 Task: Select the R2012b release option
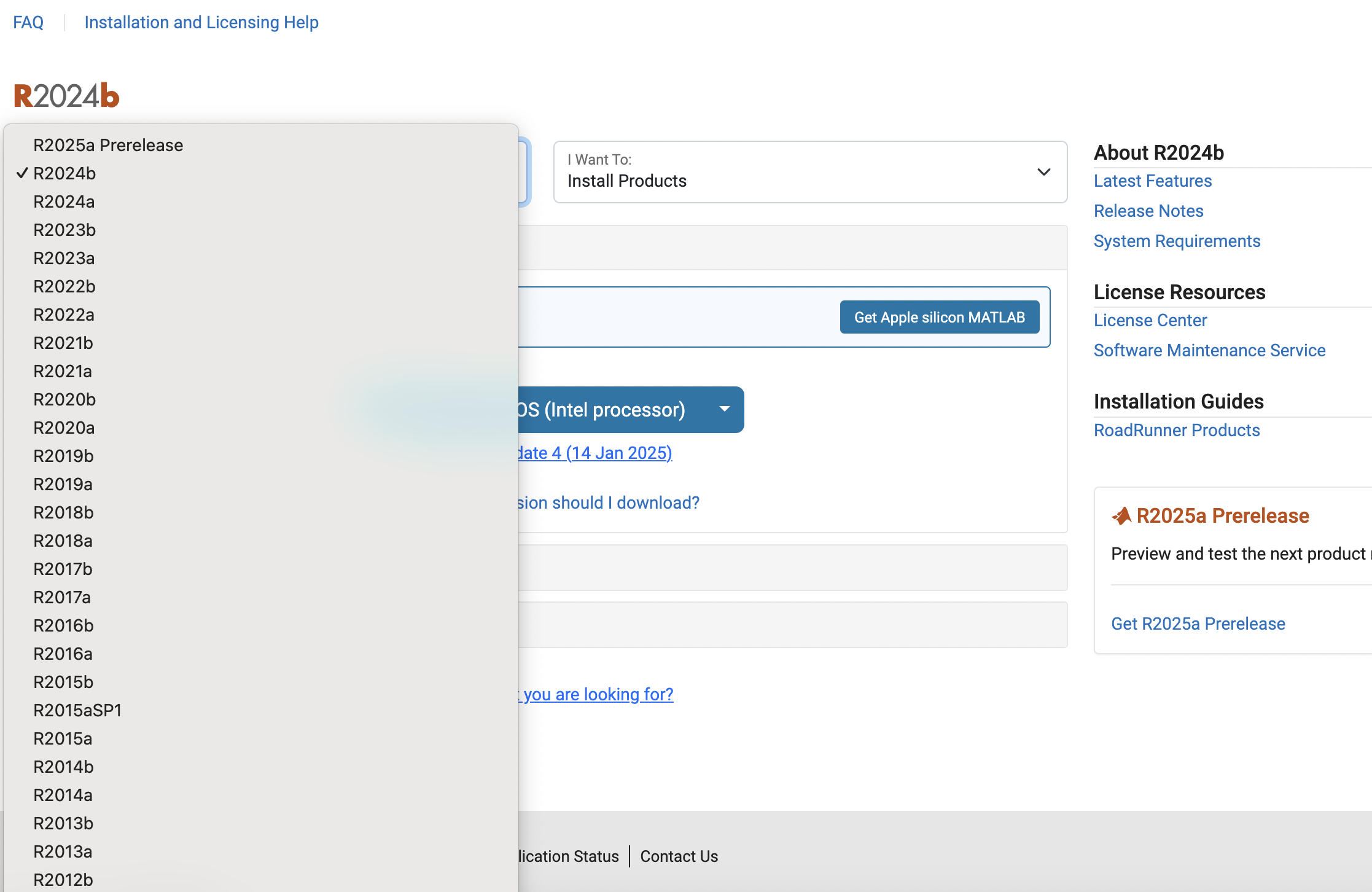point(63,880)
